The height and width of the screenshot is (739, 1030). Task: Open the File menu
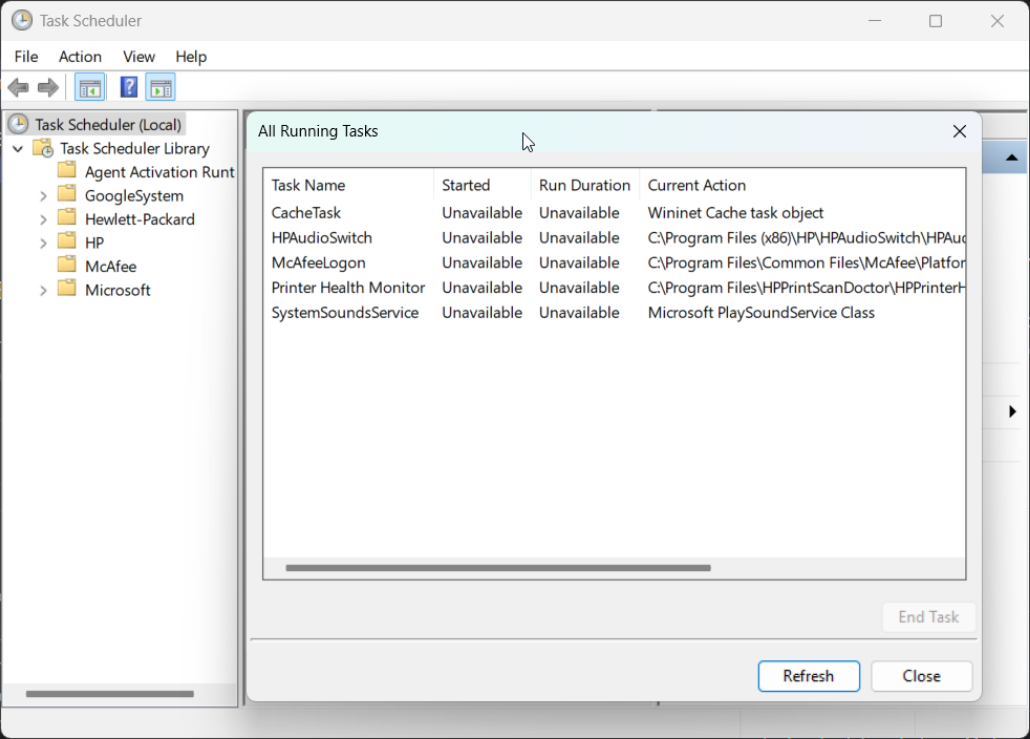click(26, 57)
